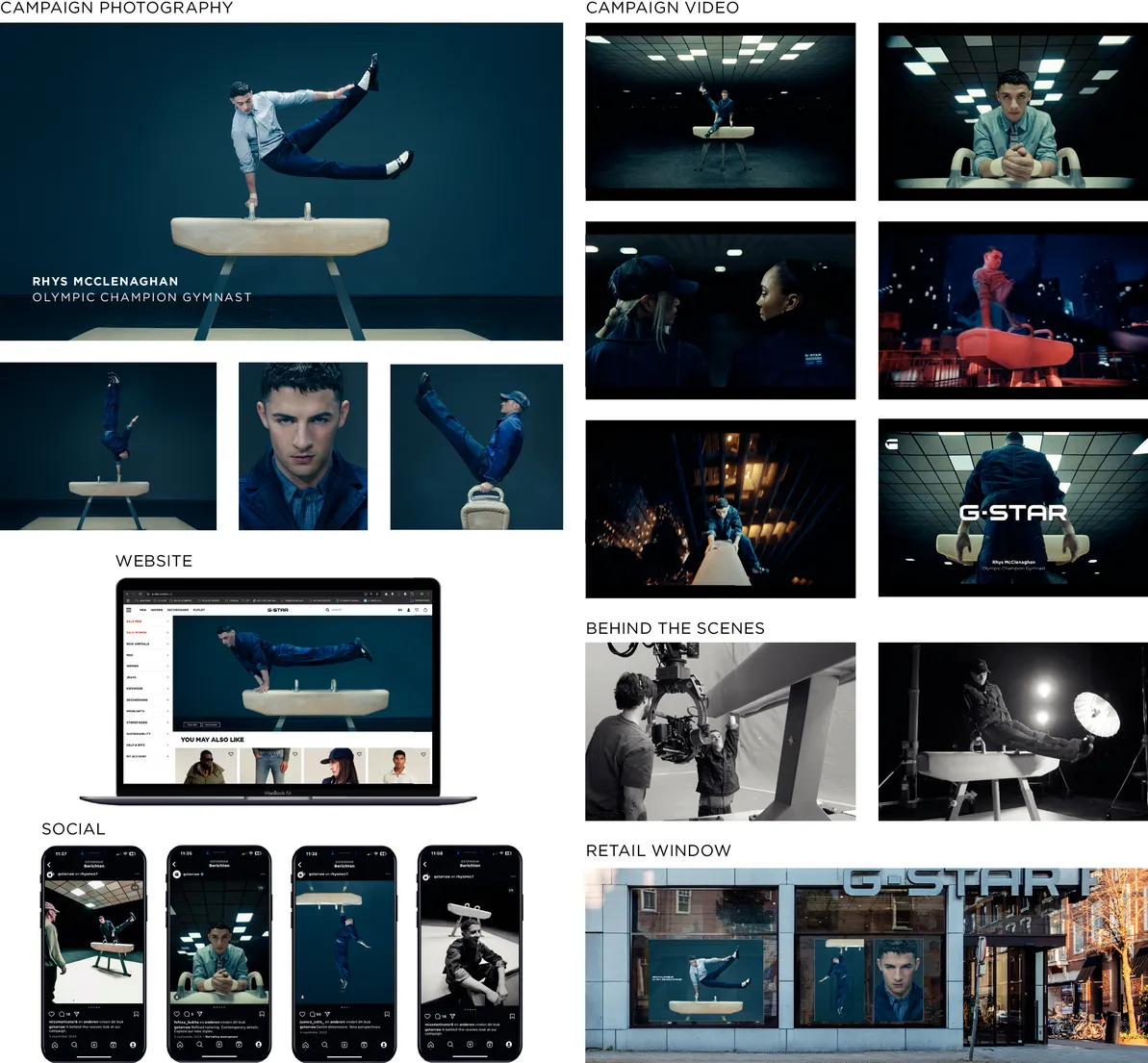Like the black-and-white post on the 11:08 phone

[x=427, y=1016]
